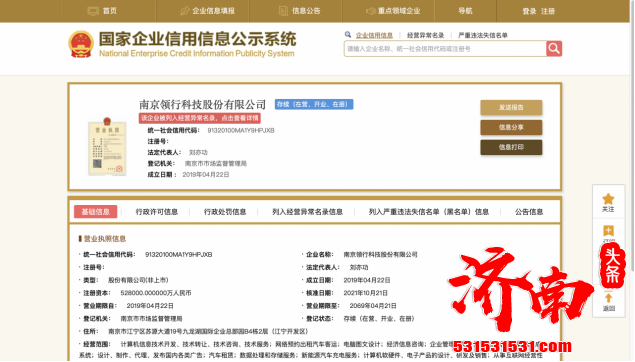Click the 登录 link

coord(529,11)
